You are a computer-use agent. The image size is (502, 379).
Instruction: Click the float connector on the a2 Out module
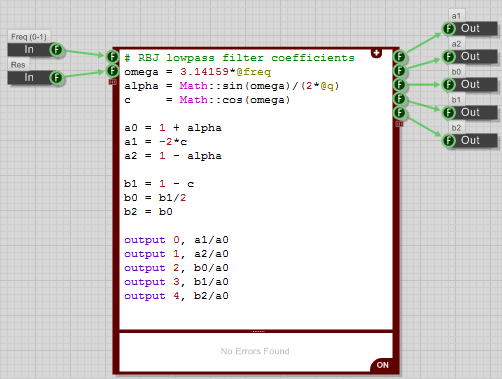(449, 57)
